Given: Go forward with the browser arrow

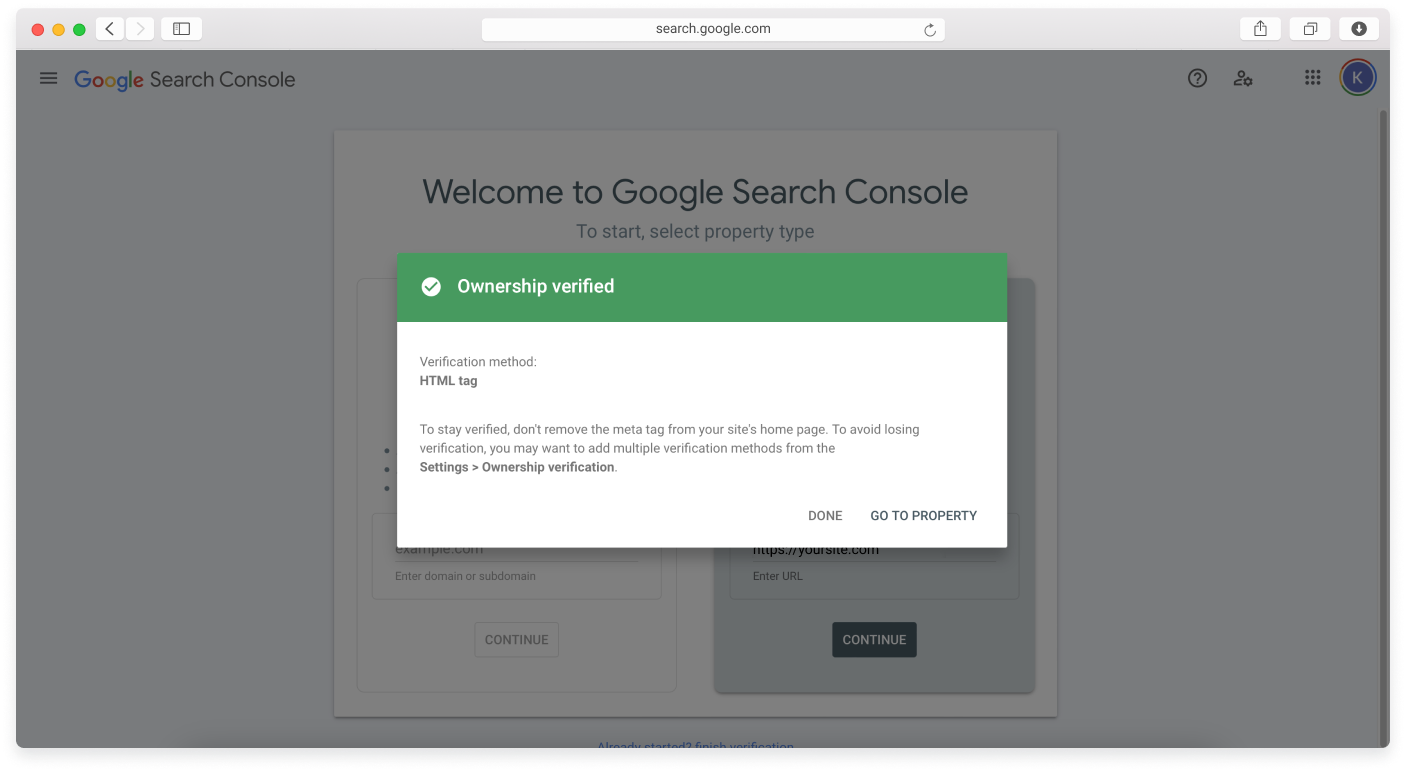Looking at the screenshot, I should click(139, 29).
